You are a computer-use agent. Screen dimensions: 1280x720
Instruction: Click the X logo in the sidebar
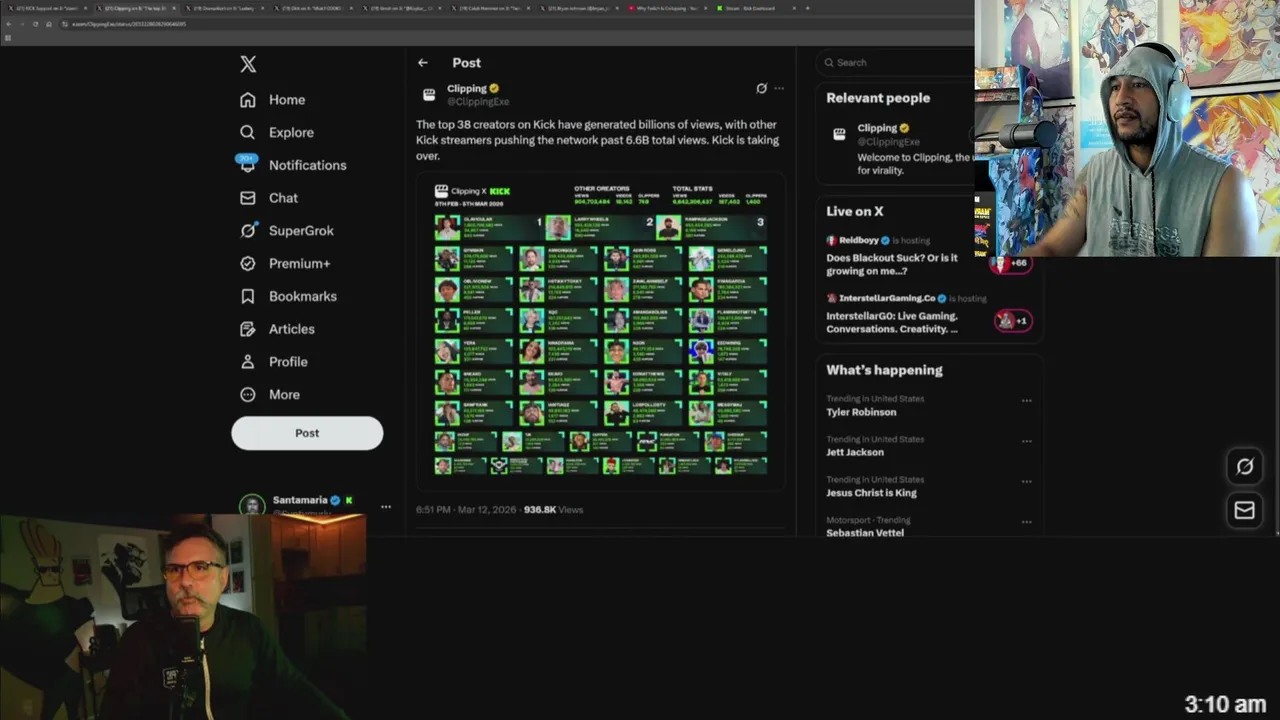pos(248,64)
